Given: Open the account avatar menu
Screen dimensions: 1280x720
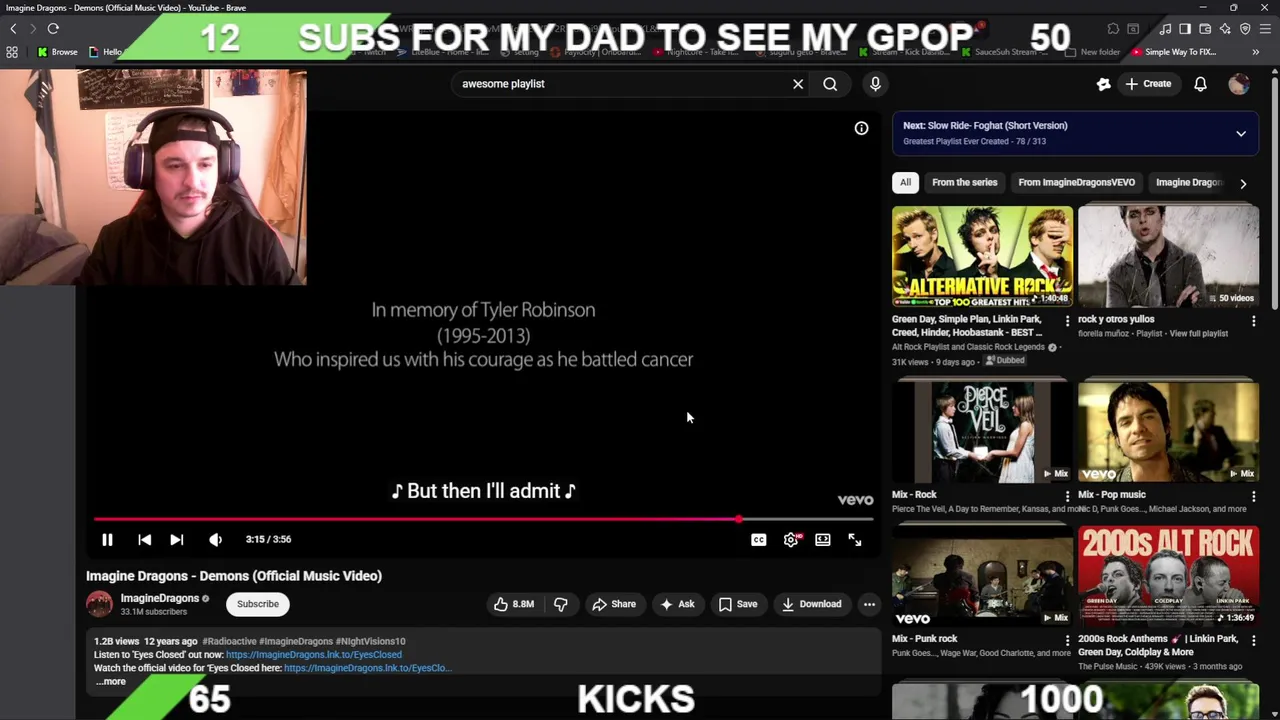Looking at the screenshot, I should 1239,84.
